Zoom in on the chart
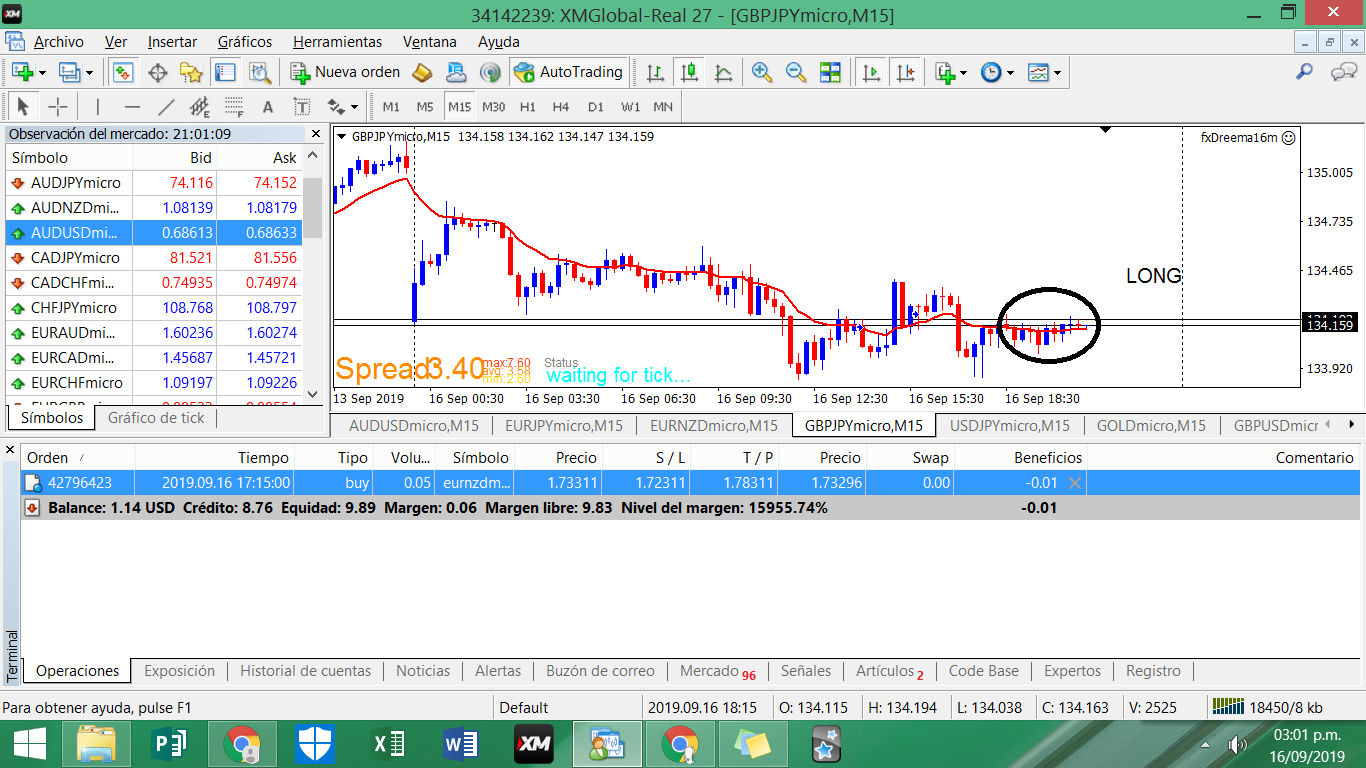Viewport: 1366px width, 768px height. 762,72
